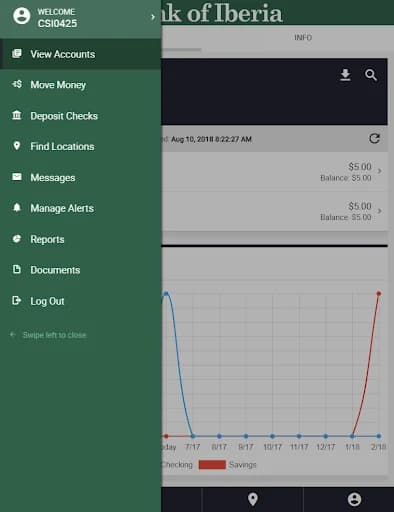Choose Log Out from the drawer
Viewport: 394px width, 512px height.
(81, 301)
